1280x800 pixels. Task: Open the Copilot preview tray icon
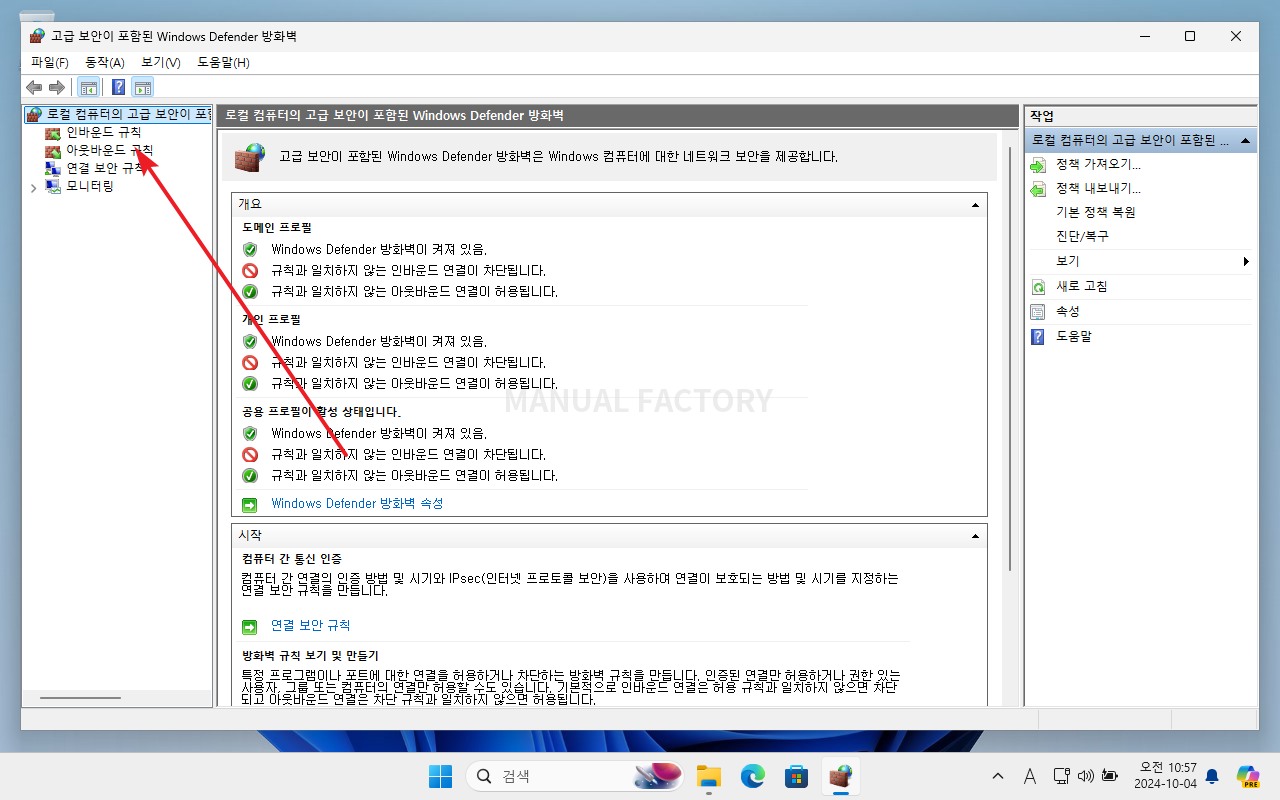click(x=1247, y=776)
